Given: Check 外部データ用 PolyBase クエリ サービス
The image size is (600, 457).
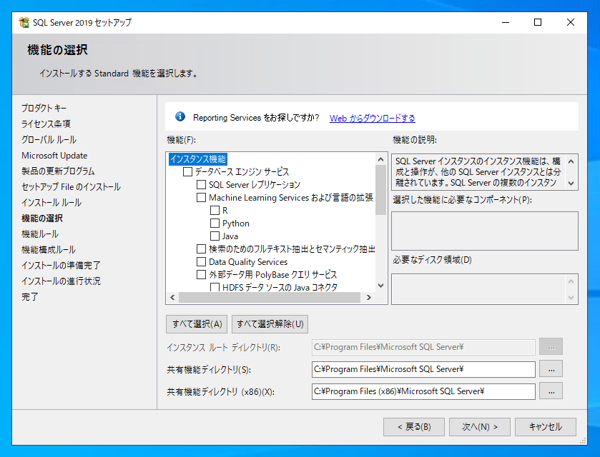Looking at the screenshot, I should coord(201,274).
